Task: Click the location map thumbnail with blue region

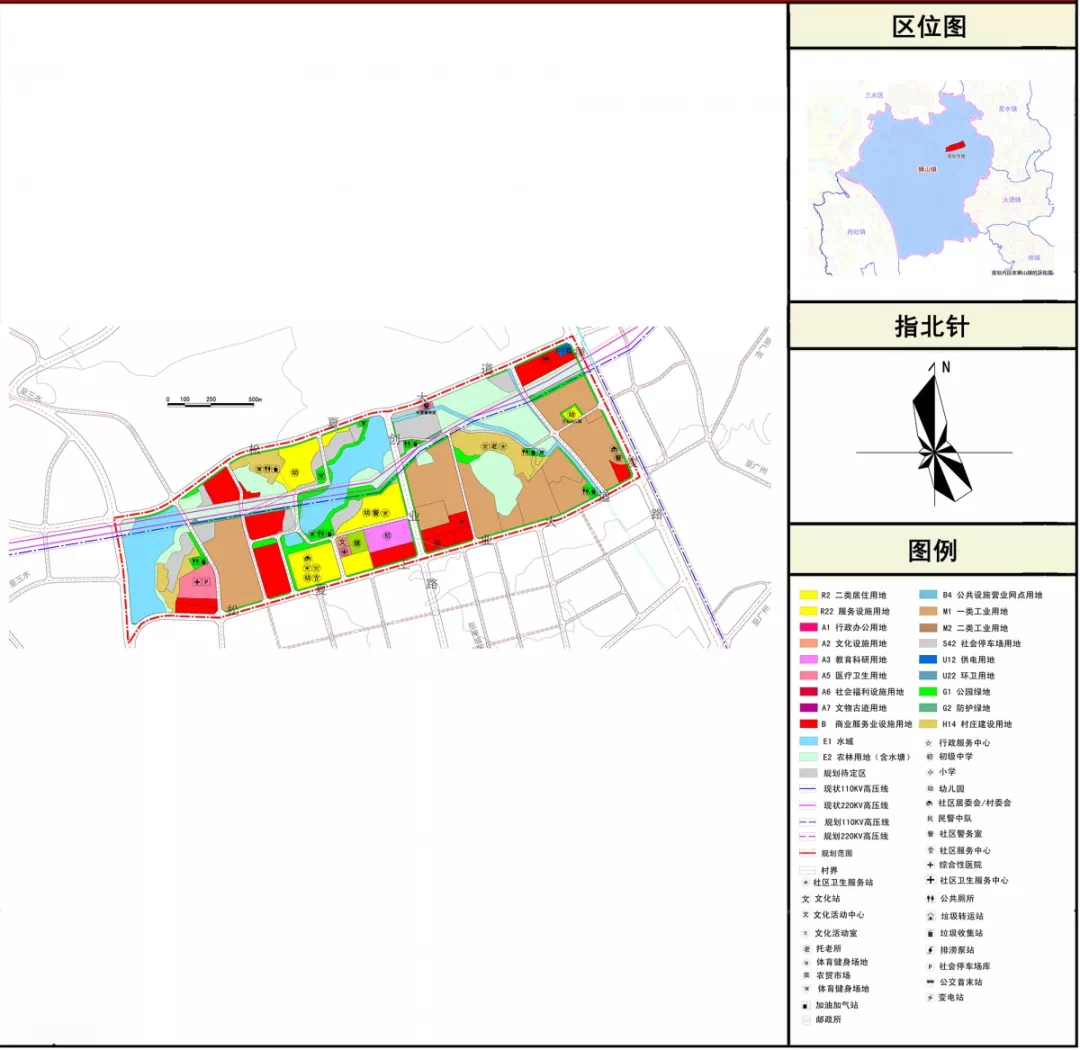Action: pyautogui.click(x=931, y=176)
